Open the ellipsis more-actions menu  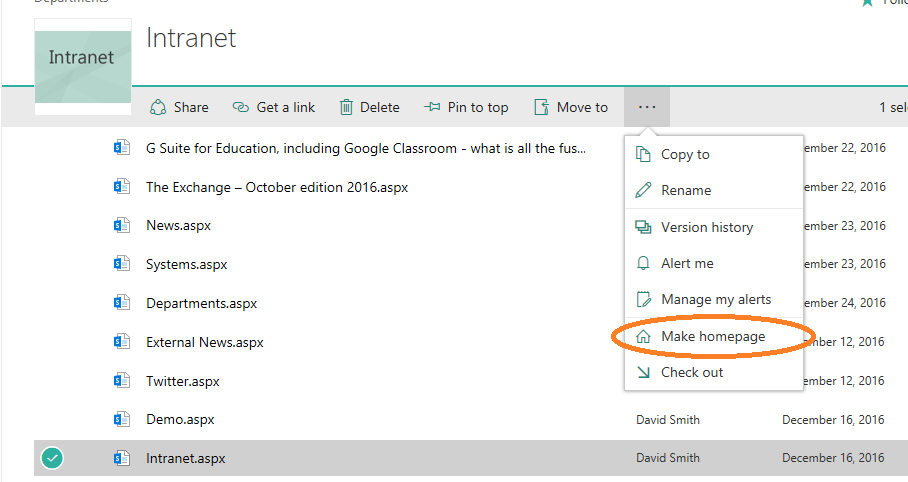(647, 107)
